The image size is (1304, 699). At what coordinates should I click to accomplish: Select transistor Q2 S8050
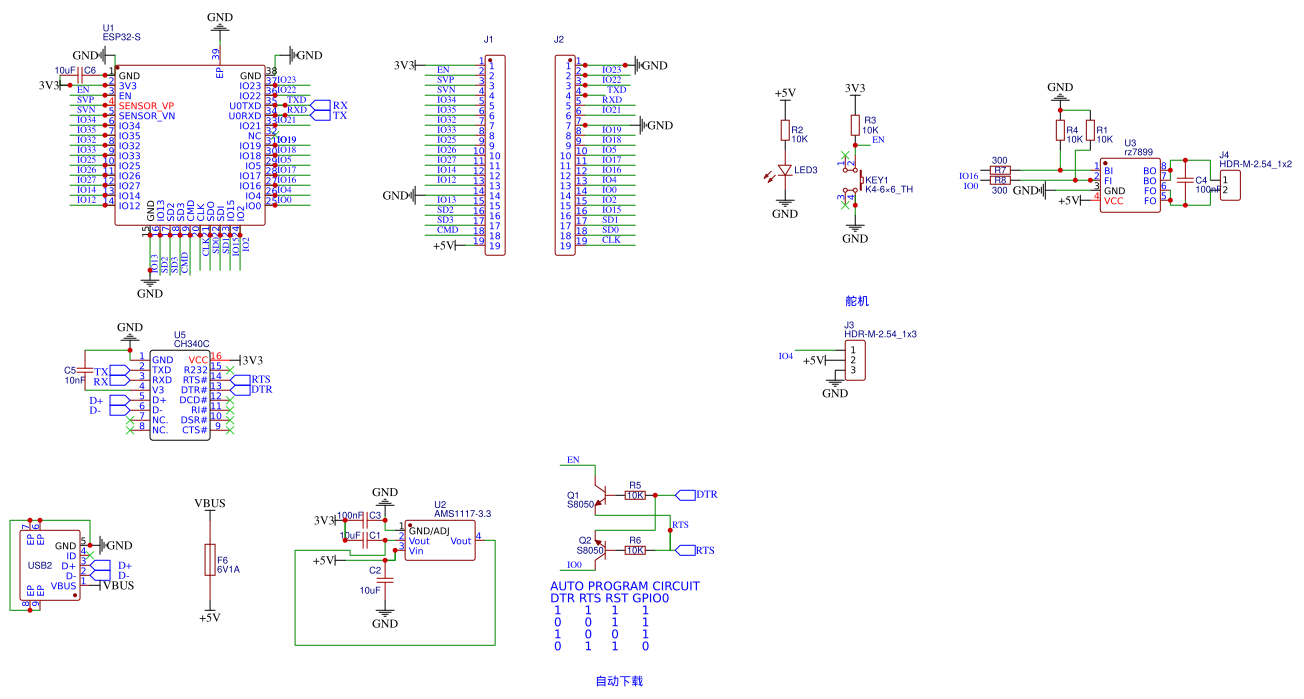600,550
